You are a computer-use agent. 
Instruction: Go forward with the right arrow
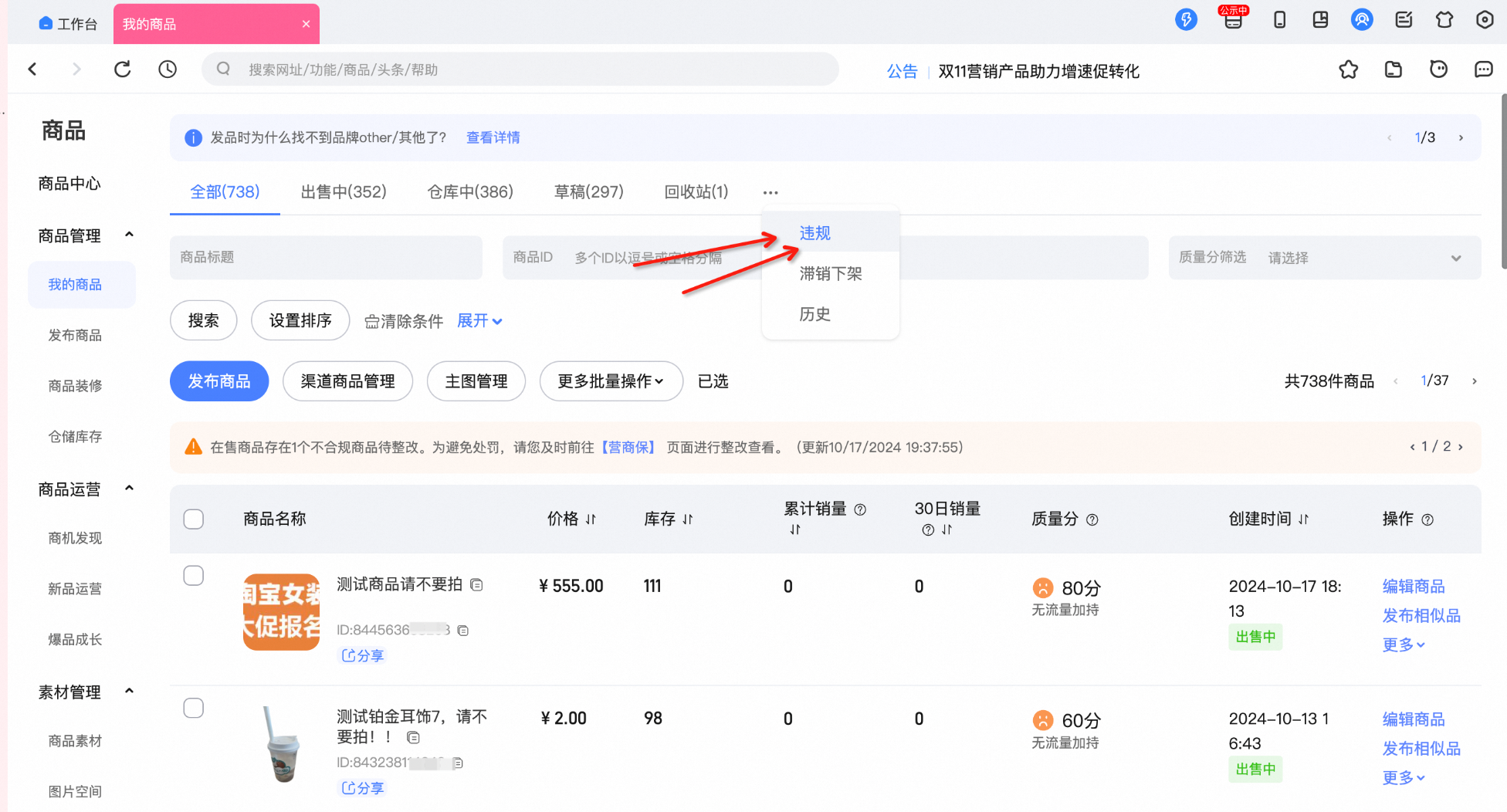(76, 69)
